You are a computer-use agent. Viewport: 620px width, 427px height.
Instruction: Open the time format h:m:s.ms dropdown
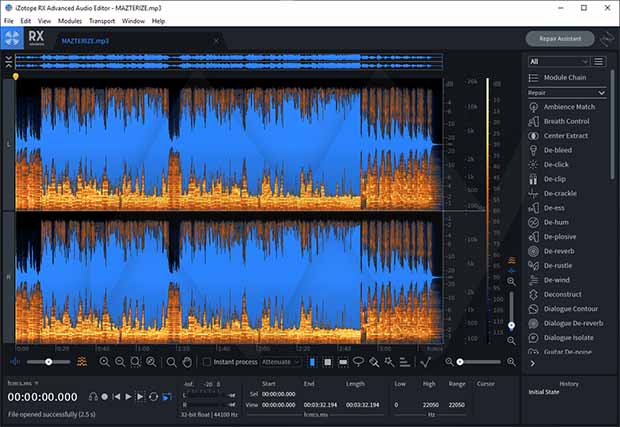(23, 383)
